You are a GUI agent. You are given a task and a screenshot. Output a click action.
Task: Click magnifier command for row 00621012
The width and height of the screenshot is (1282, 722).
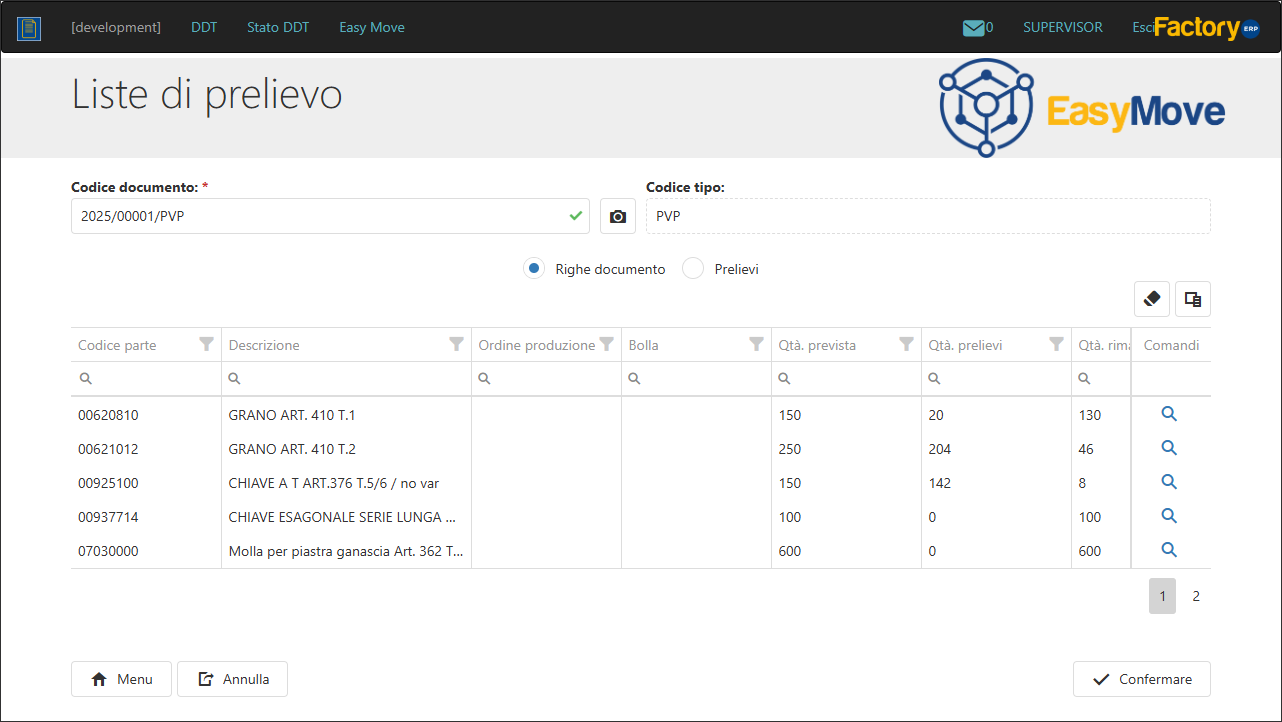(1169, 448)
